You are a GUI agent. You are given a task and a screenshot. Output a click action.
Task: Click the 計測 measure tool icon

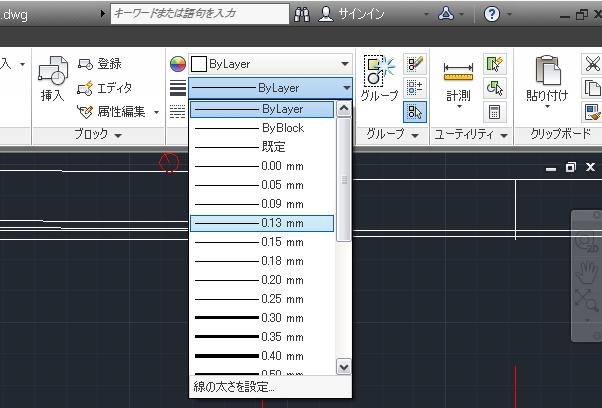click(458, 72)
